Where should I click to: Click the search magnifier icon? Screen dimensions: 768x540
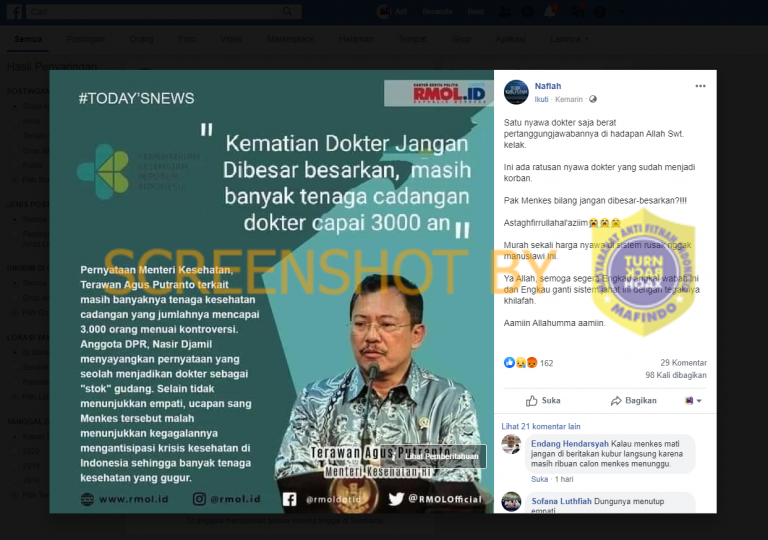[288, 11]
